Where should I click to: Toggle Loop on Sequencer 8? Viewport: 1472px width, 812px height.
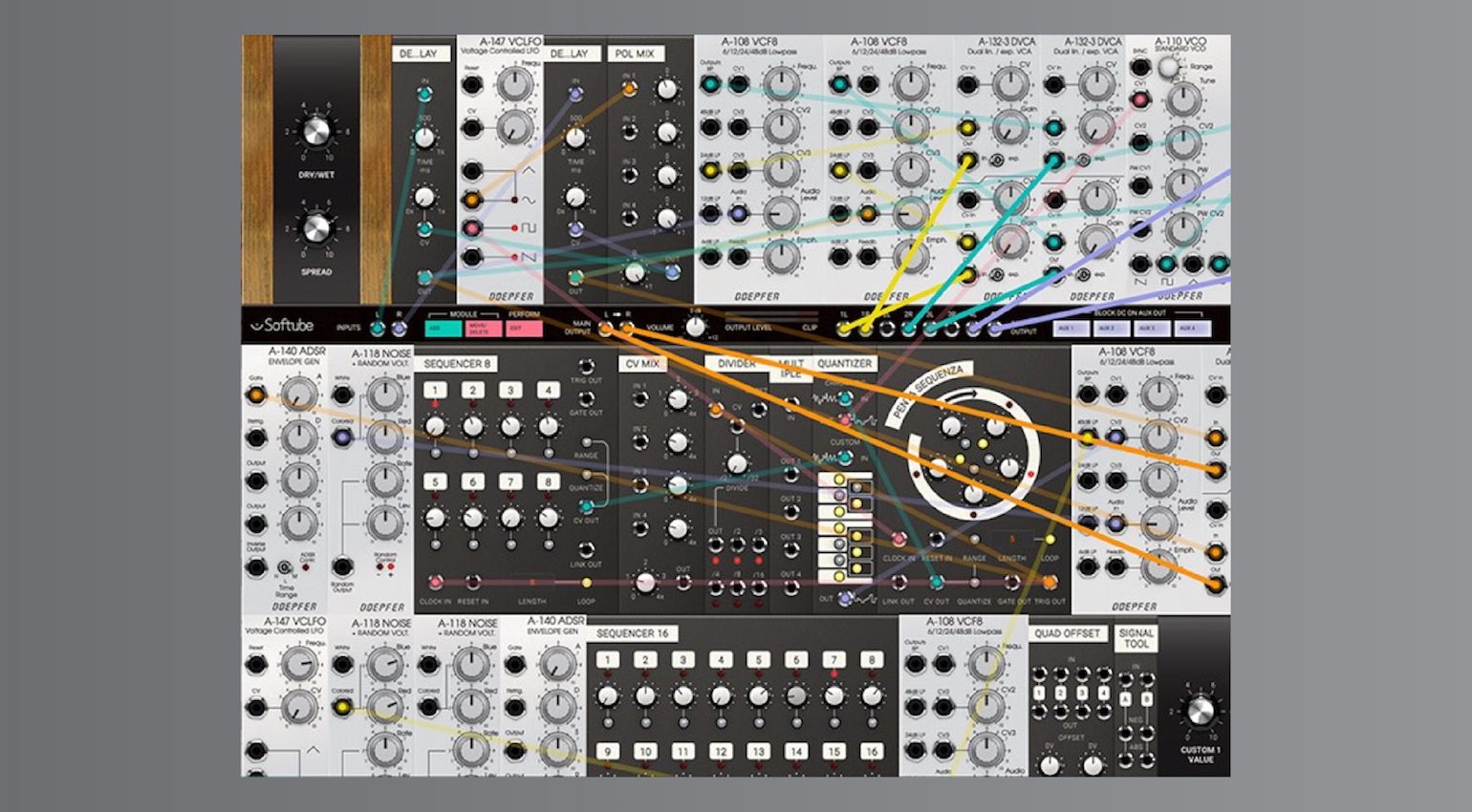(x=586, y=583)
